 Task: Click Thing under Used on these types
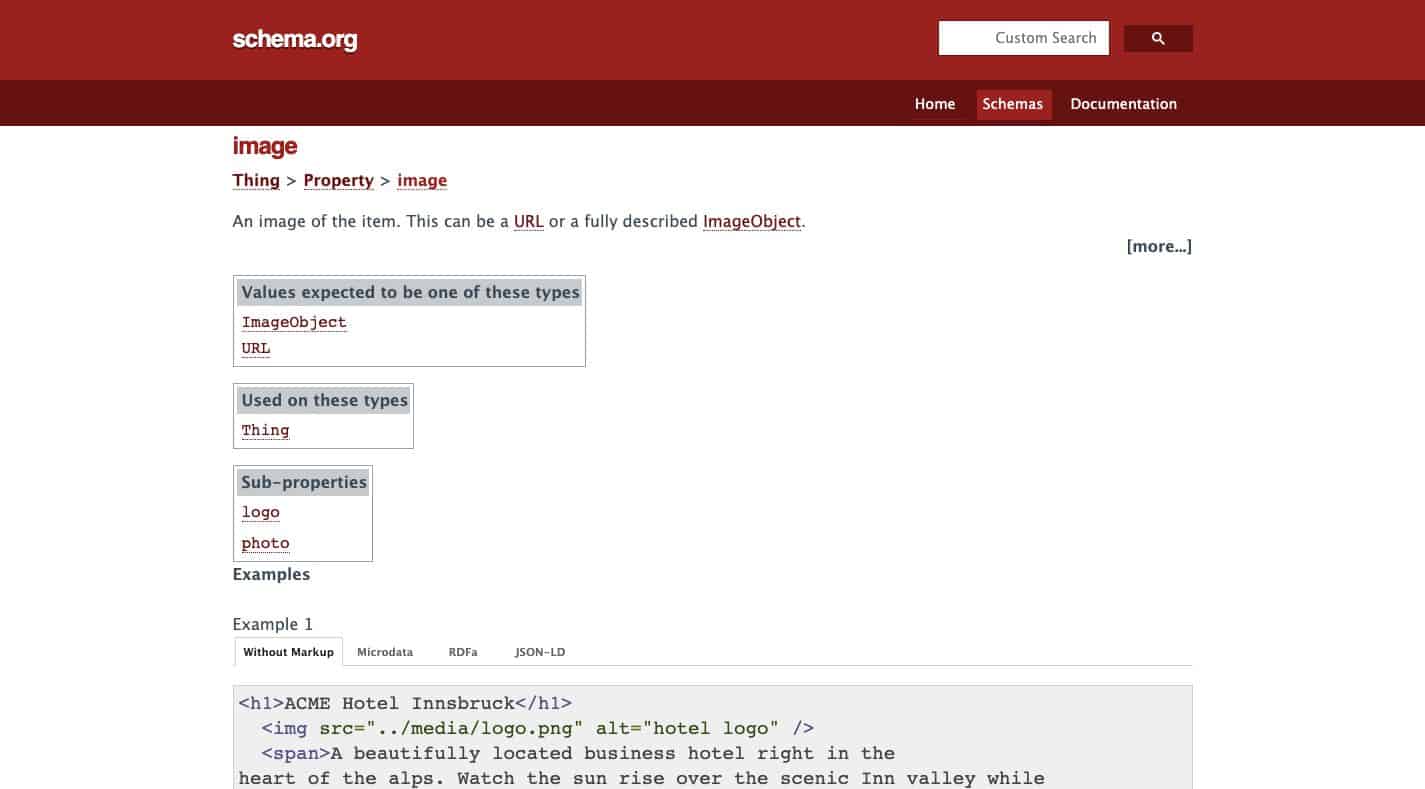pos(265,430)
